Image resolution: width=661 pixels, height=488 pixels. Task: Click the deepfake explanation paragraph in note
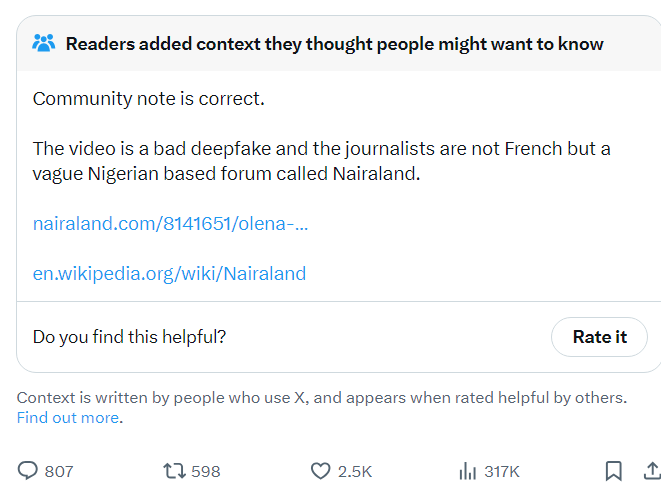click(x=322, y=161)
